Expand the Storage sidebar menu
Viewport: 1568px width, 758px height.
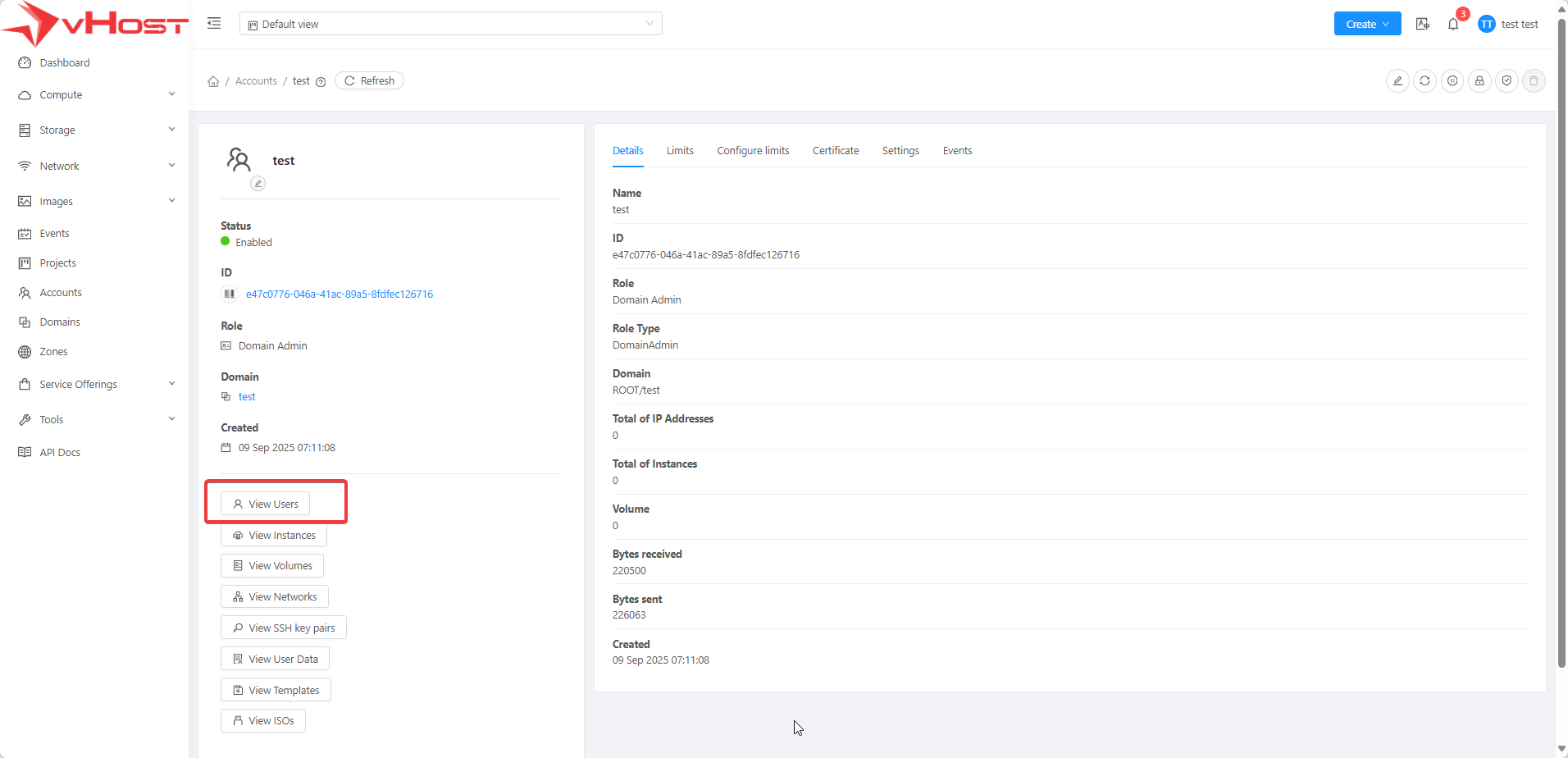(97, 130)
